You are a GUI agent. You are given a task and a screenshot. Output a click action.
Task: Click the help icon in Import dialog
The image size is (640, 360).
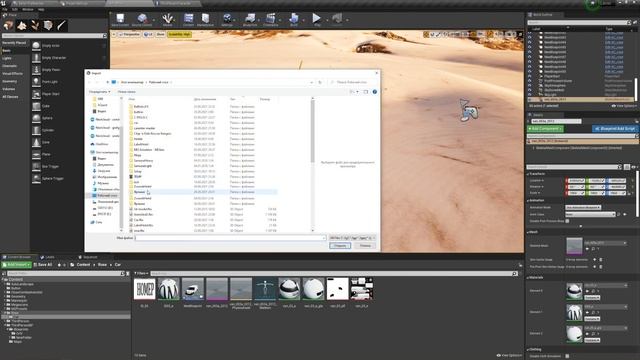tap(375, 92)
